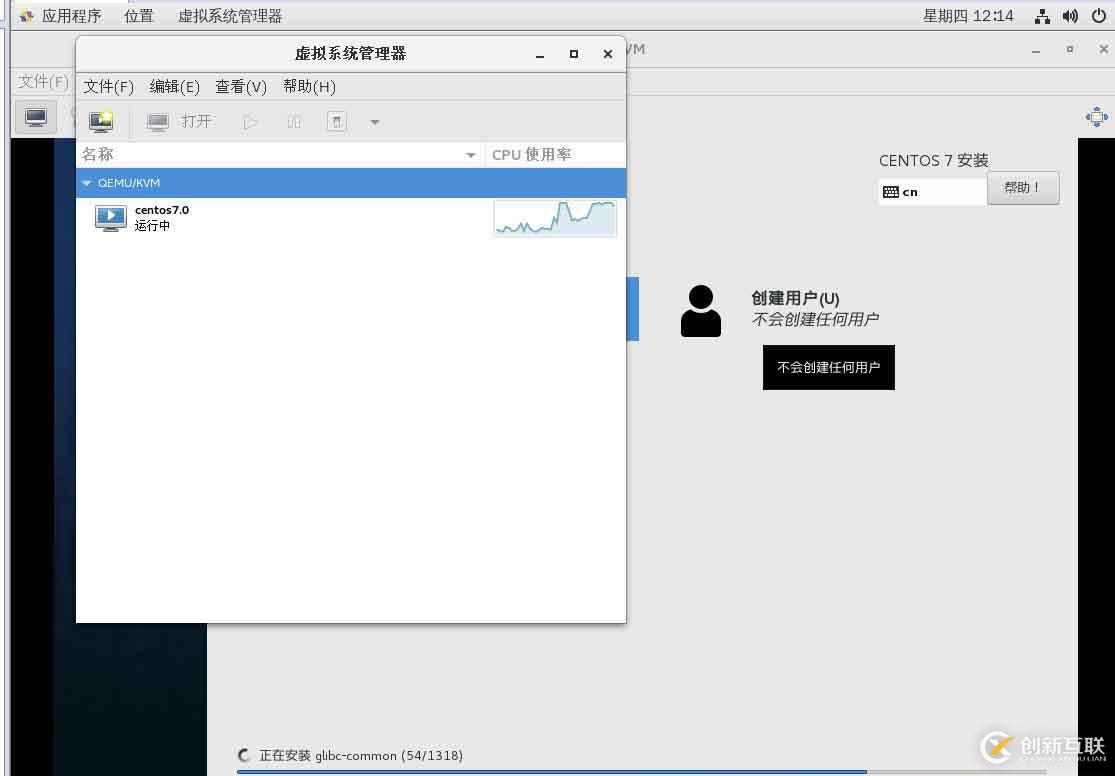Open 文件(F) menu of background VM window
Screen dimensions: 1115x776
pyautogui.click(x=43, y=82)
